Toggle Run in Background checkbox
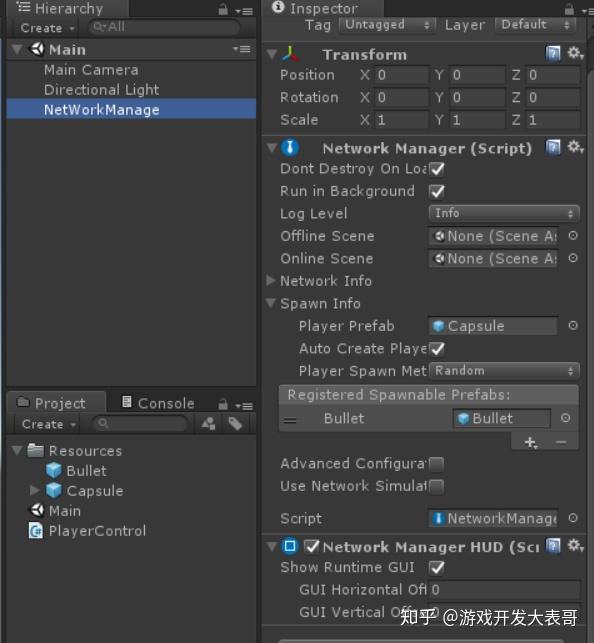This screenshot has height=643, width=594. click(x=437, y=191)
